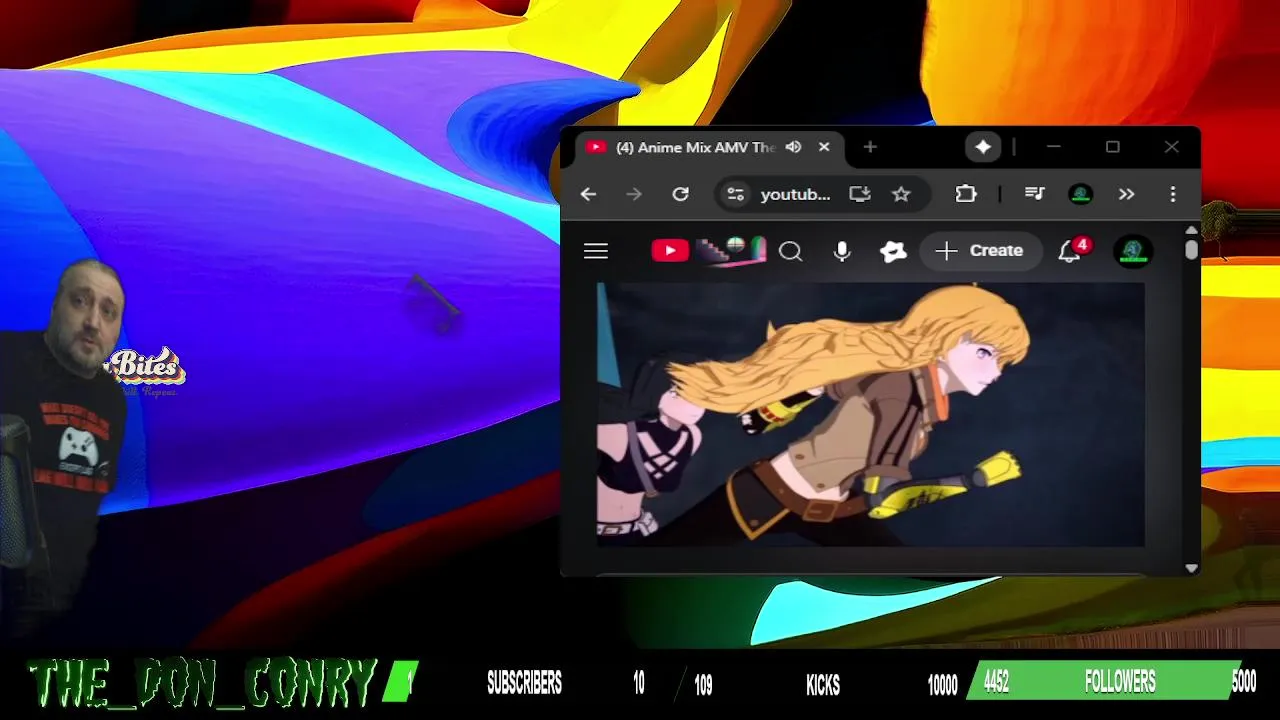
Task: Open the YouTube hamburger guide menu
Action: [x=596, y=251]
